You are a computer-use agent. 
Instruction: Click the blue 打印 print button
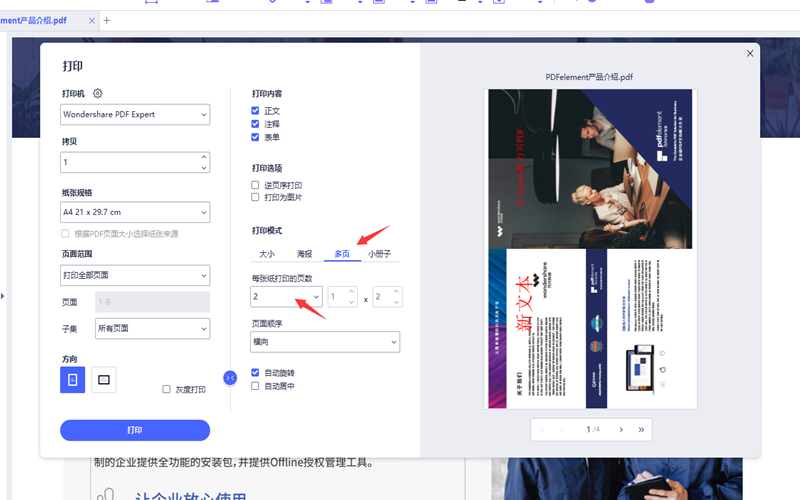click(x=135, y=430)
